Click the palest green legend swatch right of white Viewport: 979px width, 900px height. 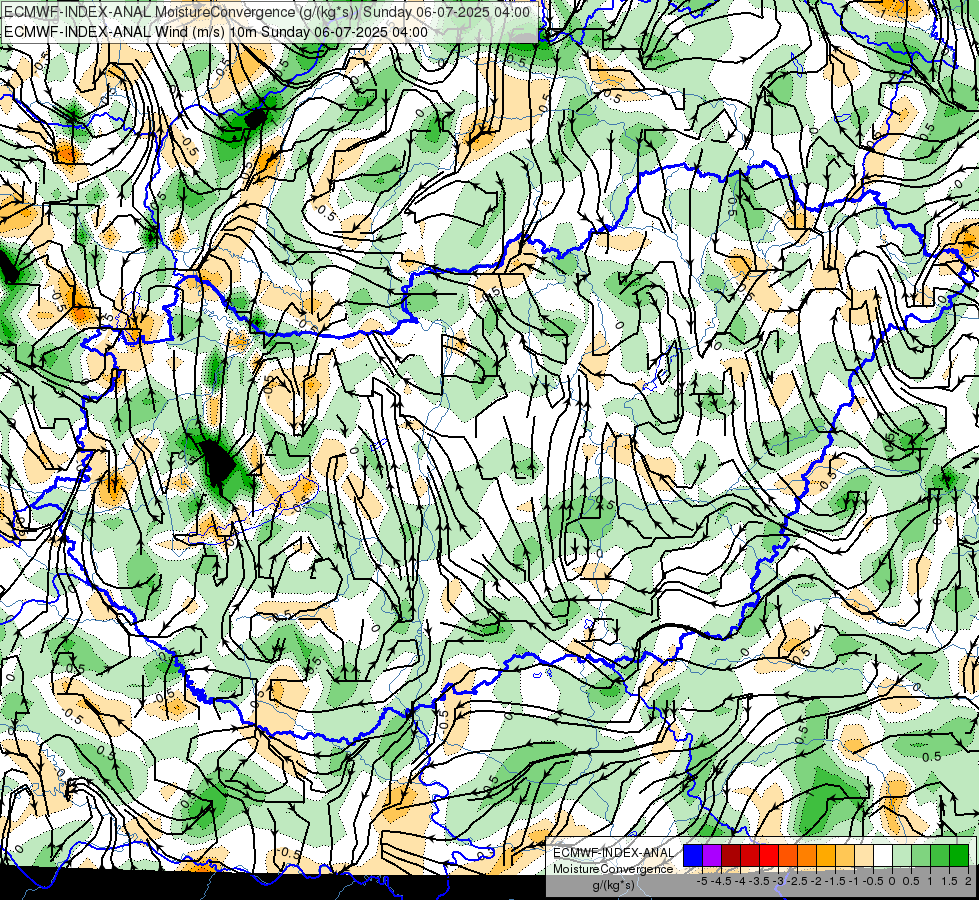902,856
